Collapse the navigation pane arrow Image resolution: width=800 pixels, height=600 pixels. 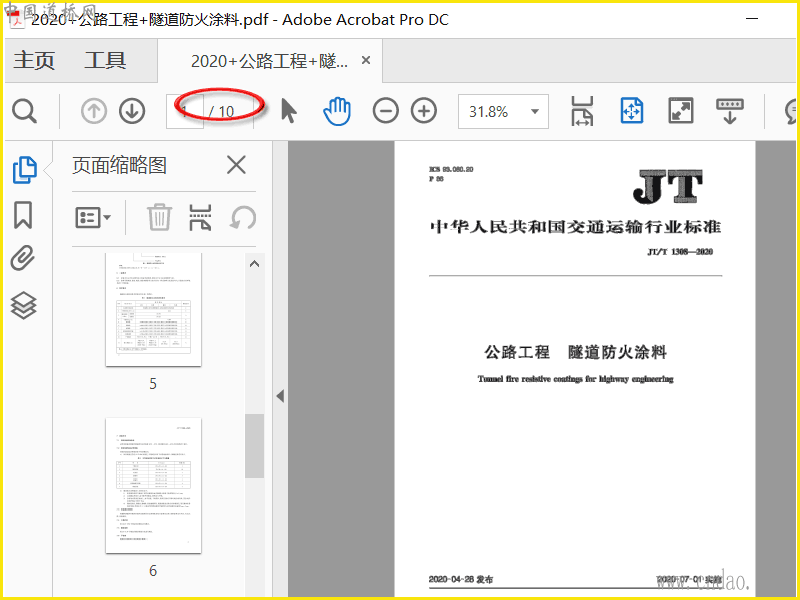(280, 396)
